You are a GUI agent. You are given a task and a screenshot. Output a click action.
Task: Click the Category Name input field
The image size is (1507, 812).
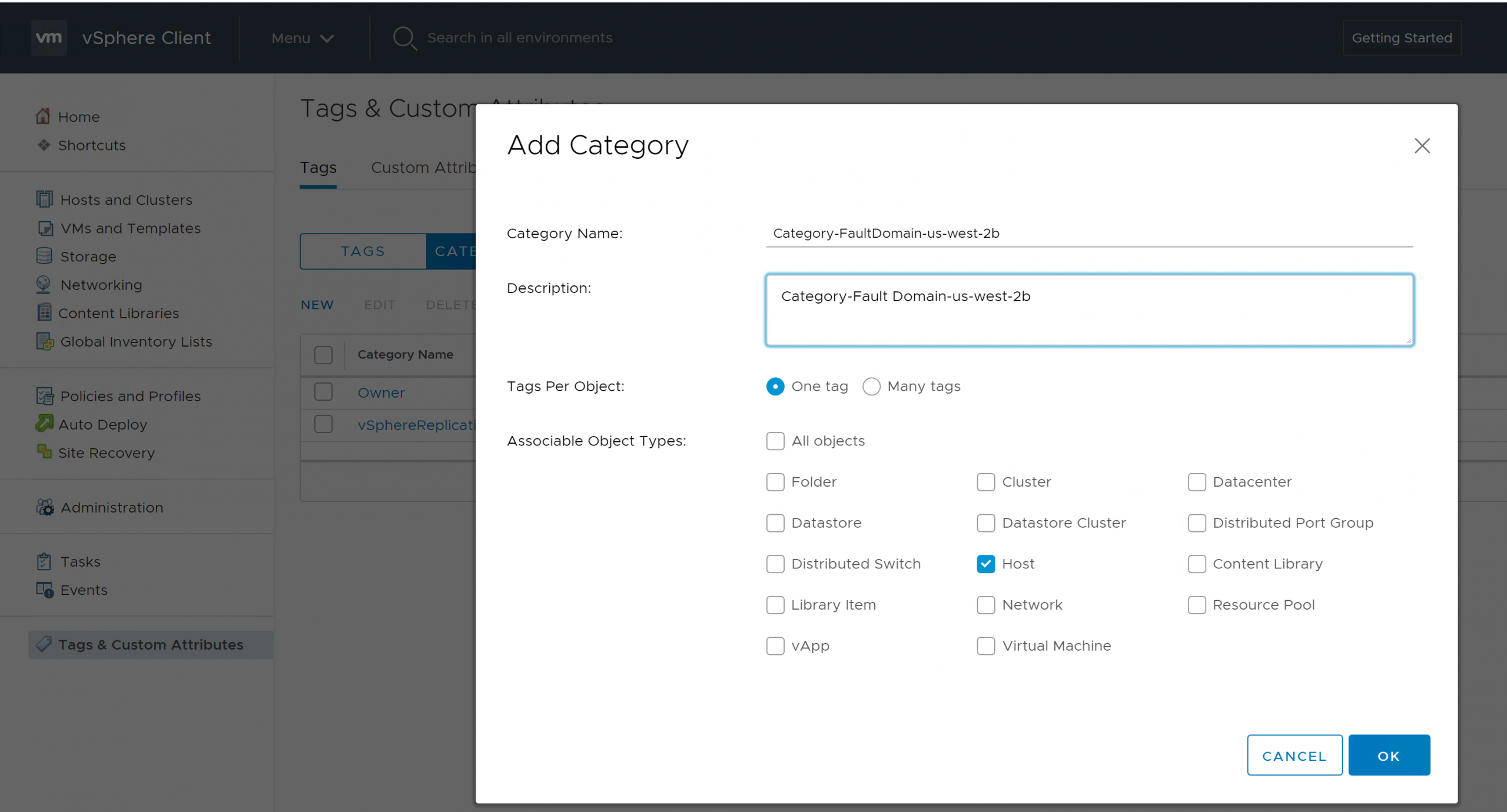pos(1089,234)
